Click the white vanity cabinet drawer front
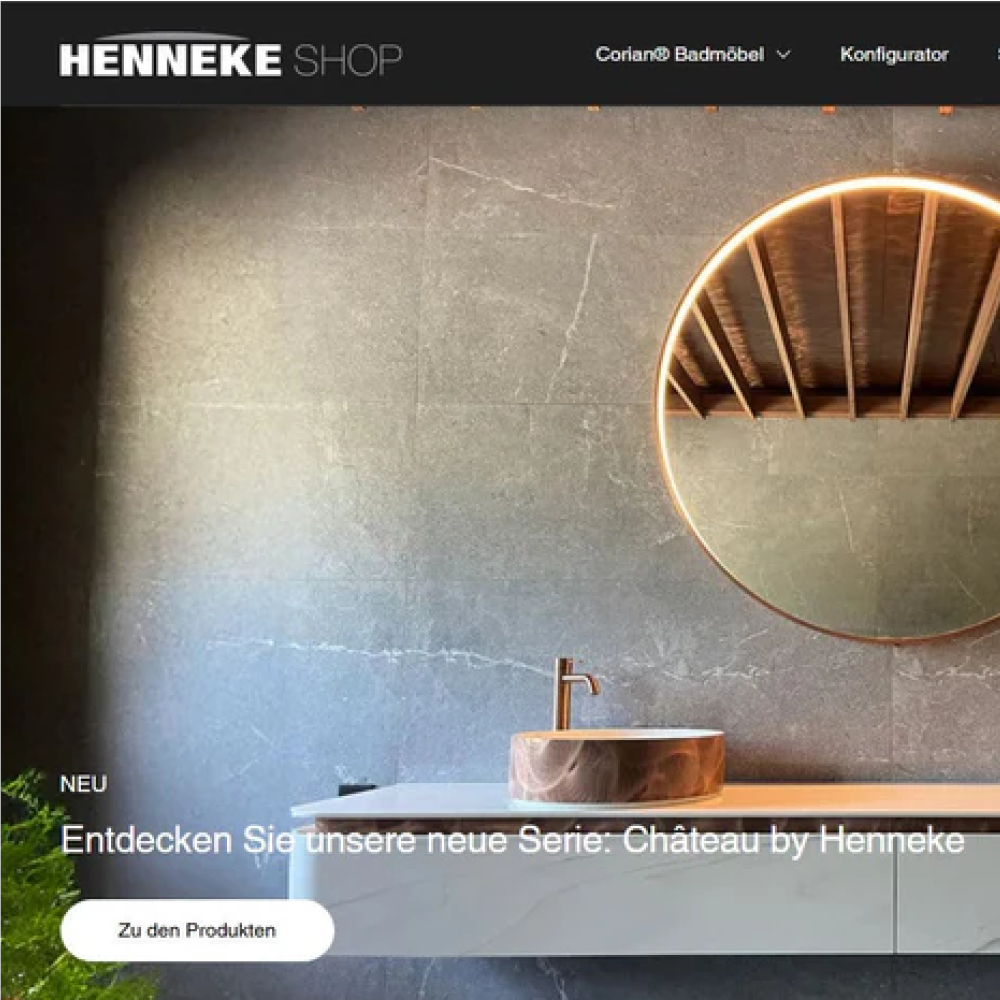 593,906
